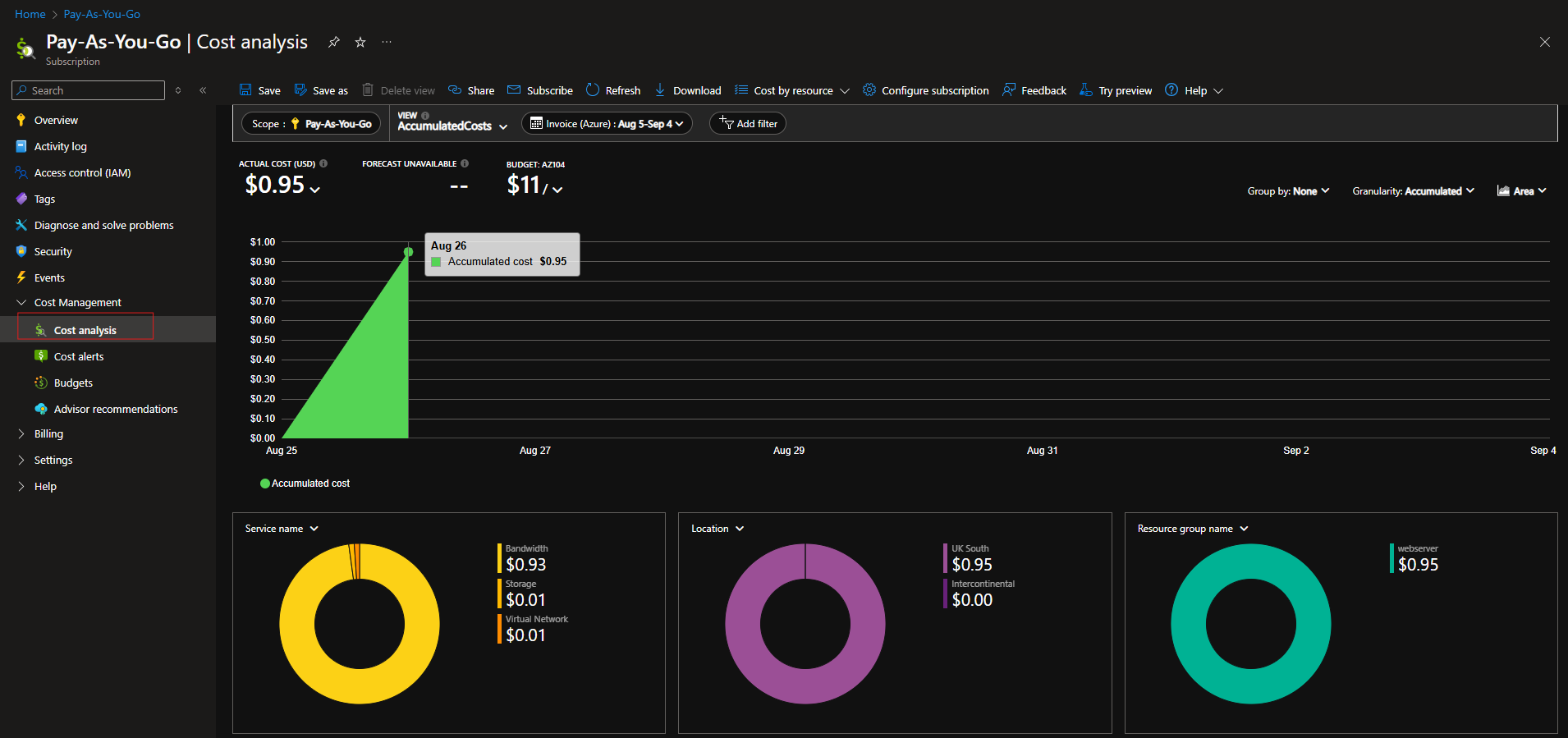Image resolution: width=1568 pixels, height=738 pixels.
Task: Open the more options ellipsis menu
Action: 387,42
